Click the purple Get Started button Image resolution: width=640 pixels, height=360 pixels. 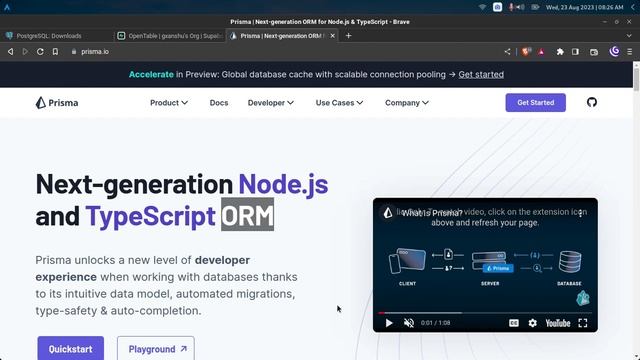coord(536,102)
